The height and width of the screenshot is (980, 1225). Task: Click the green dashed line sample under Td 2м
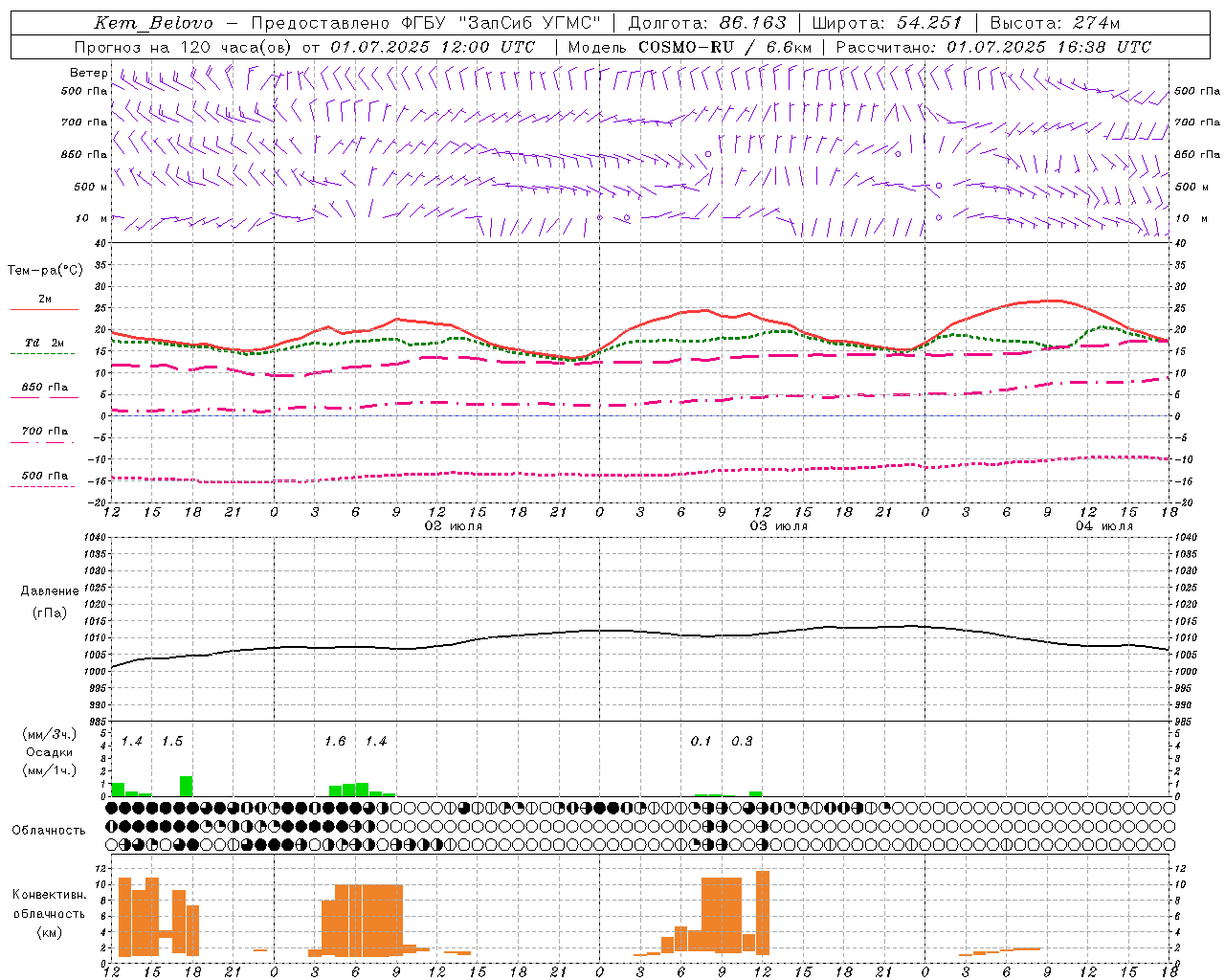click(42, 354)
